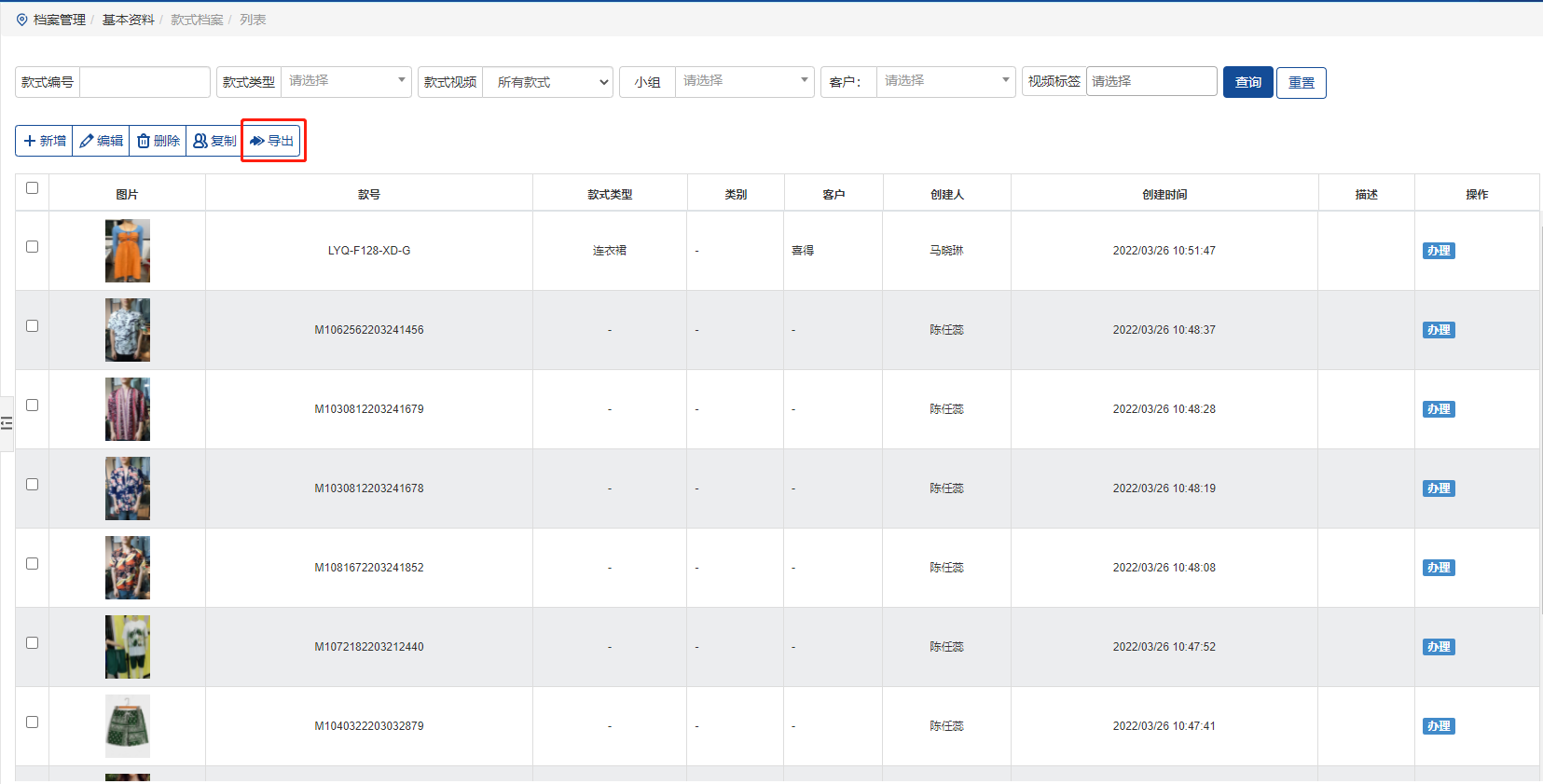Toggle the select-all checkbox in table header
Screen dimensions: 1543x784
(33, 188)
